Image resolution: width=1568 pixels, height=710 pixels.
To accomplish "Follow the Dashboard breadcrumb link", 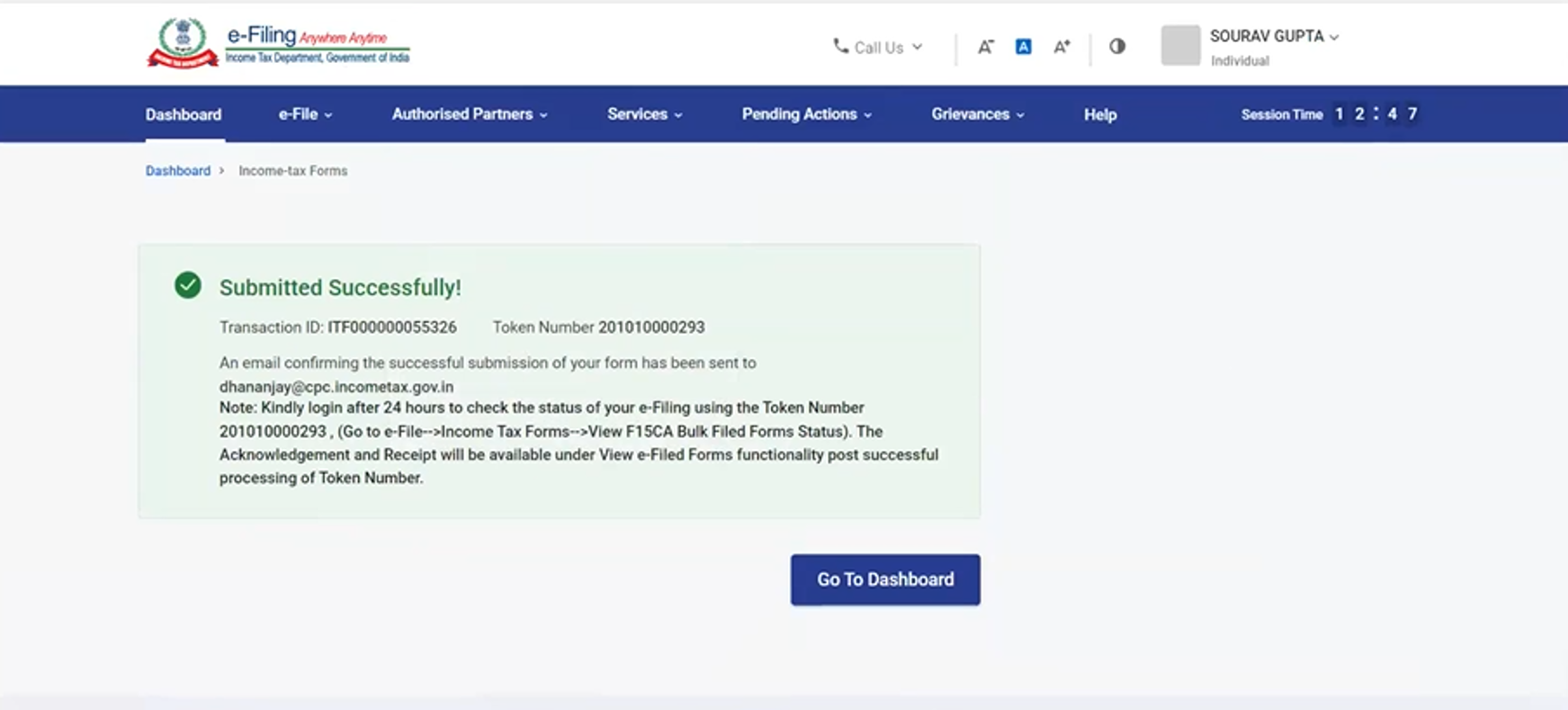I will 178,171.
